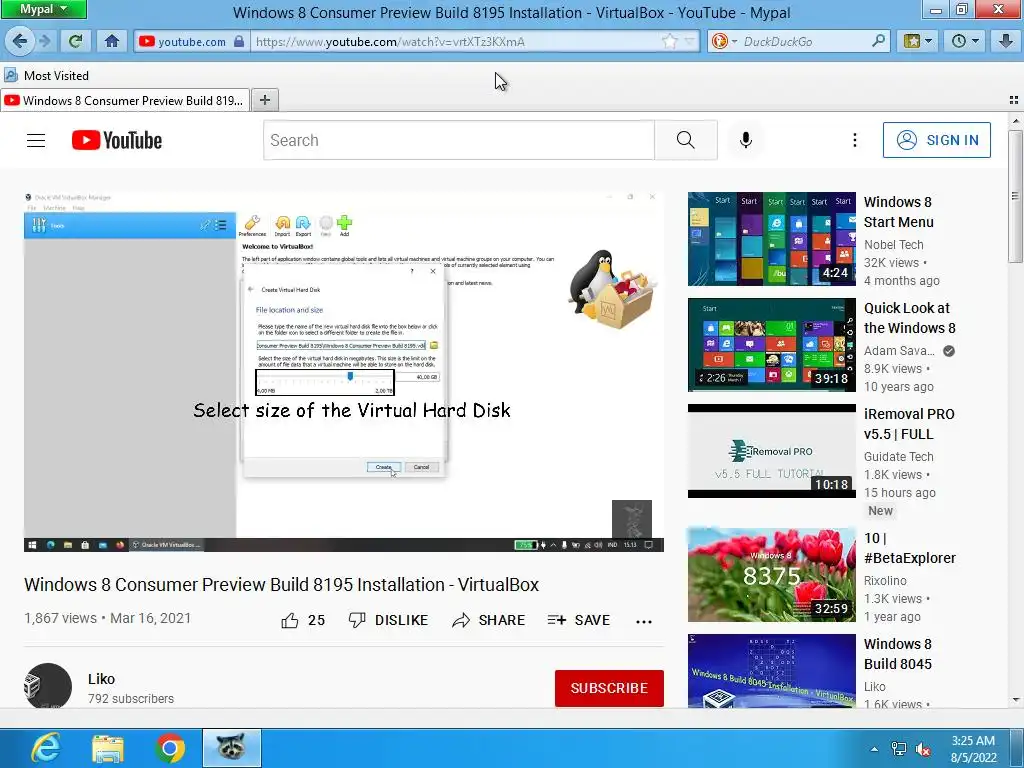Reload the page with the refresh icon
The image size is (1024, 768).
click(x=76, y=41)
